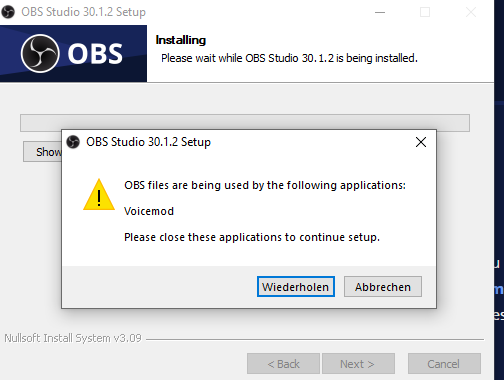Click the greyed-out Back button
Screen dimensions: 504x380
(x=283, y=364)
